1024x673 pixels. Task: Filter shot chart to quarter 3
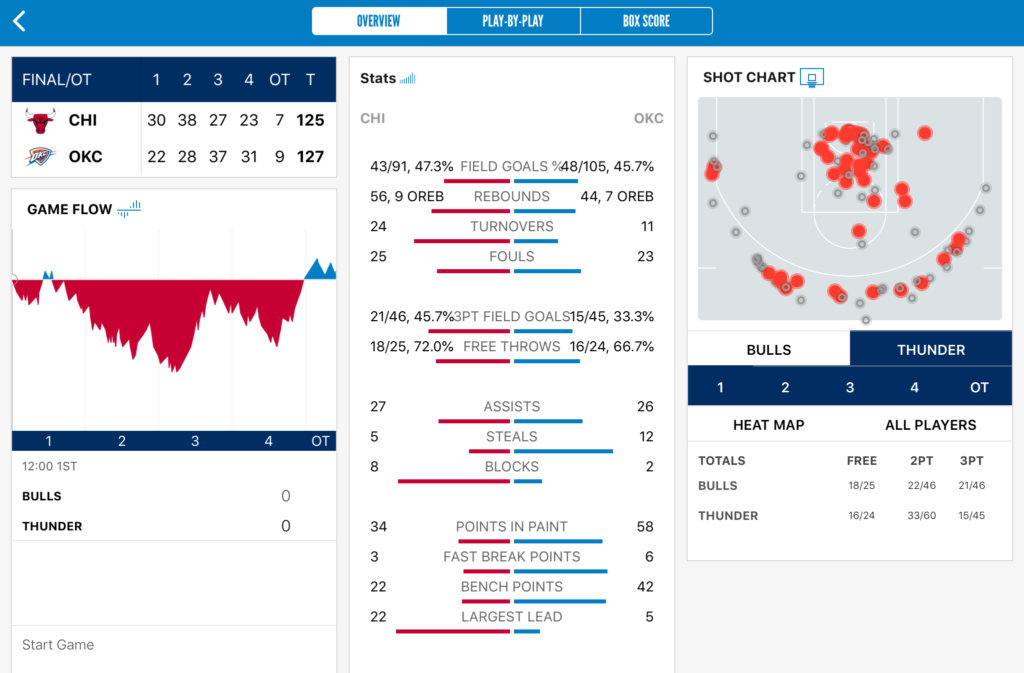(850, 387)
